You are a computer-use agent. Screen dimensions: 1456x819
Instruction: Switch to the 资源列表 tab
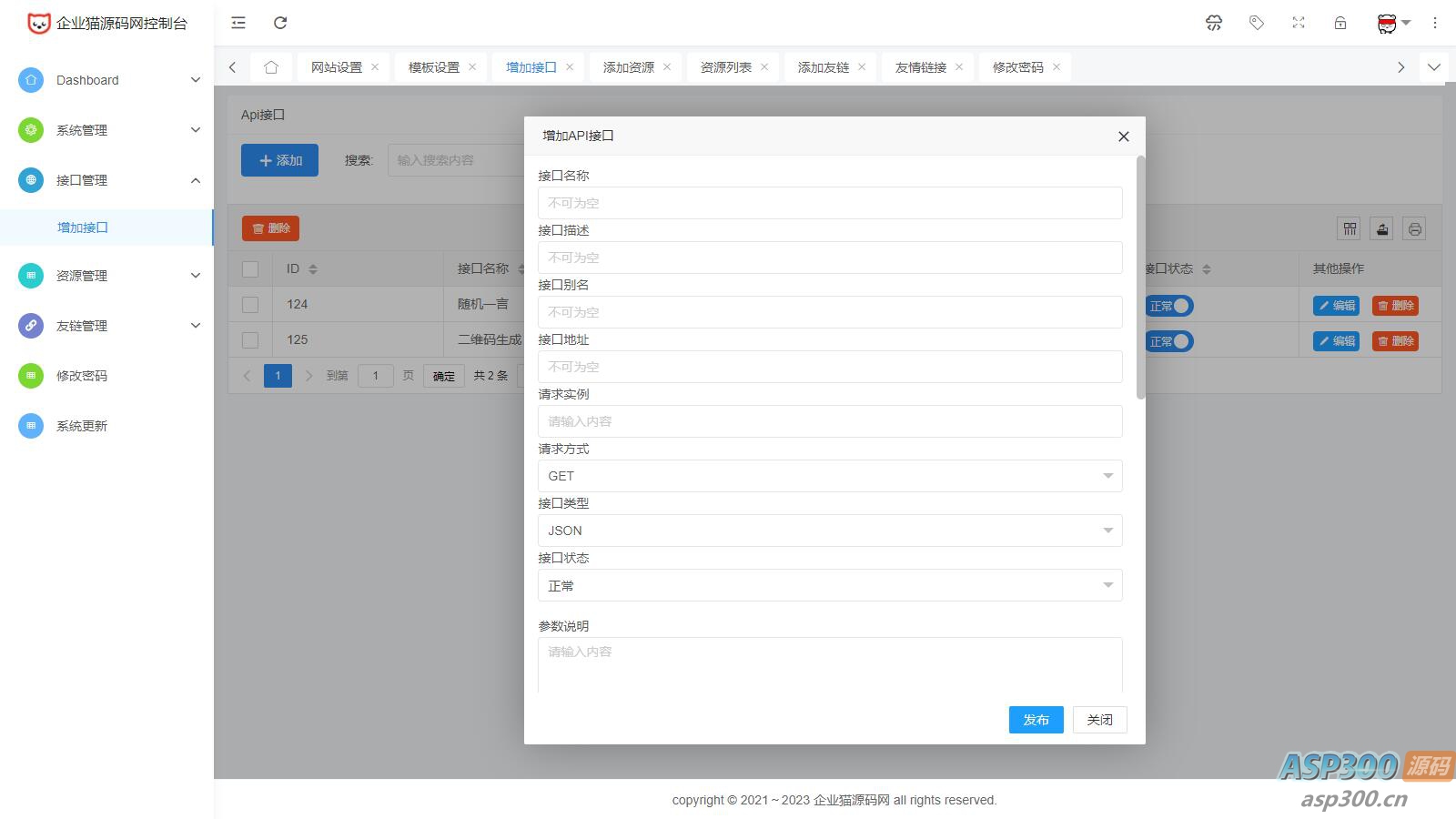[725, 66]
